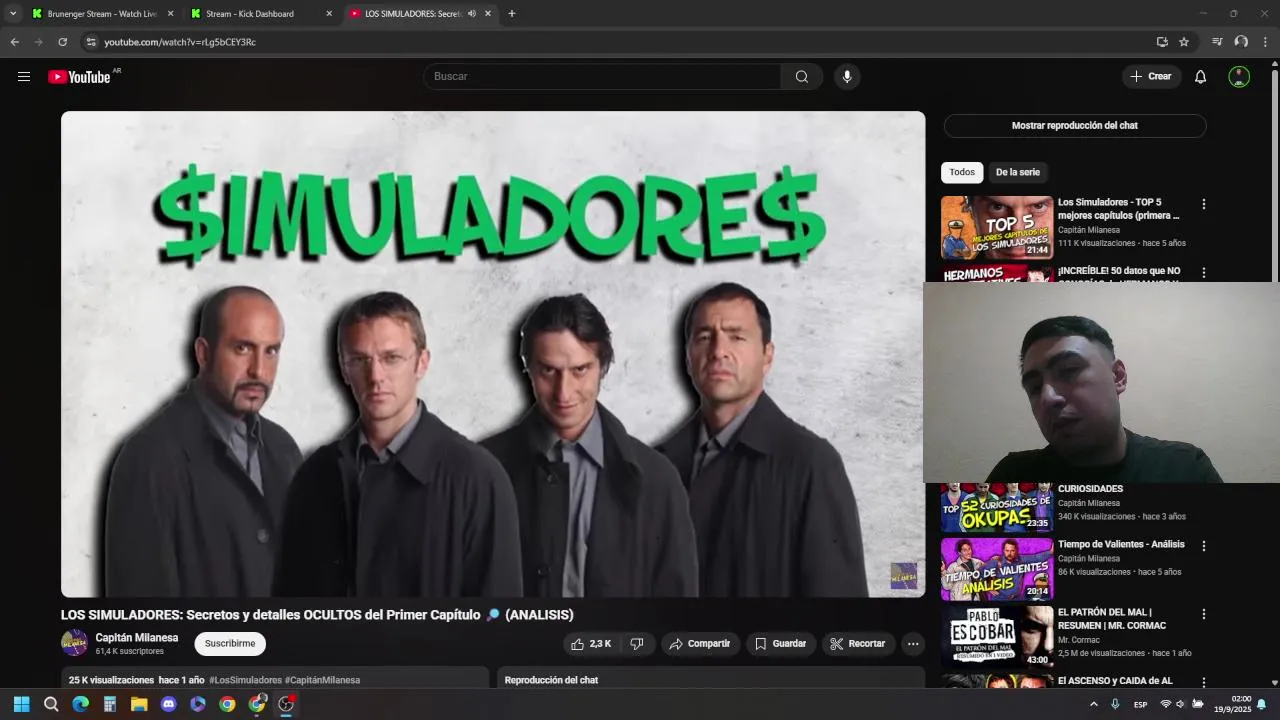Open the Pablo Escobar resumen thumbnail
This screenshot has width=1280, height=720.
(997, 637)
